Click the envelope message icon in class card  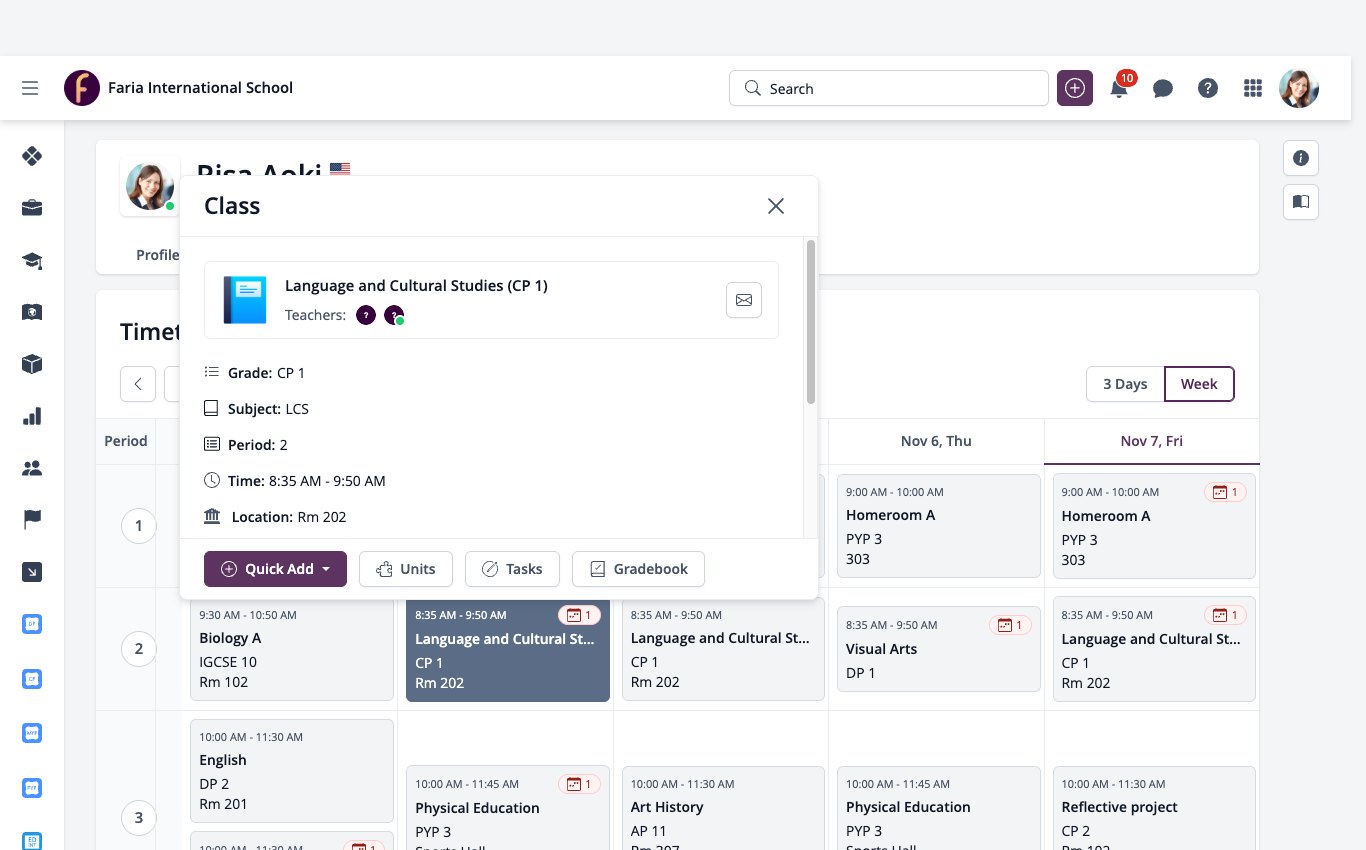point(744,300)
